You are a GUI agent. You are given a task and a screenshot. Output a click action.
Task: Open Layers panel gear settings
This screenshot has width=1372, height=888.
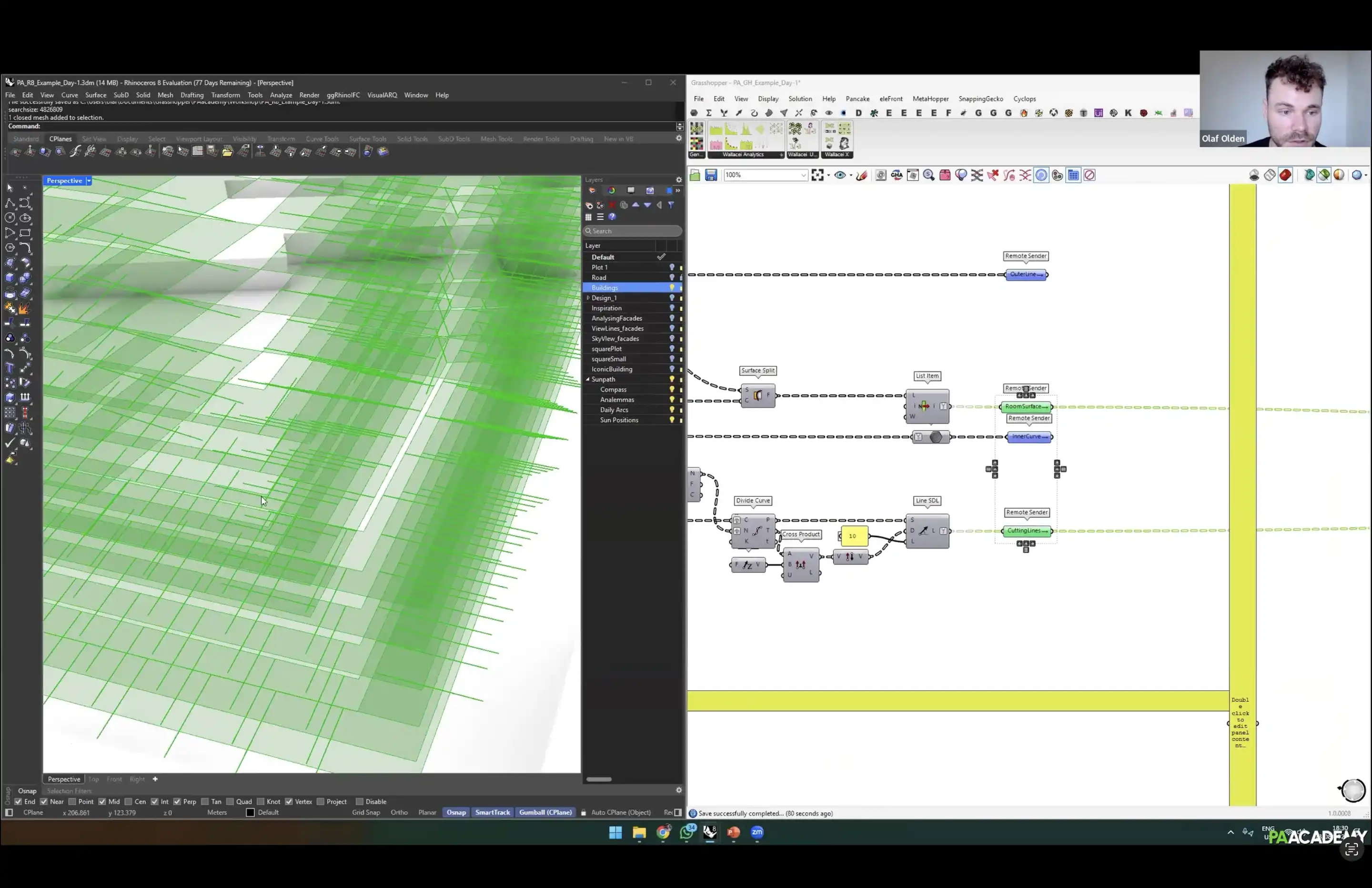tap(678, 180)
